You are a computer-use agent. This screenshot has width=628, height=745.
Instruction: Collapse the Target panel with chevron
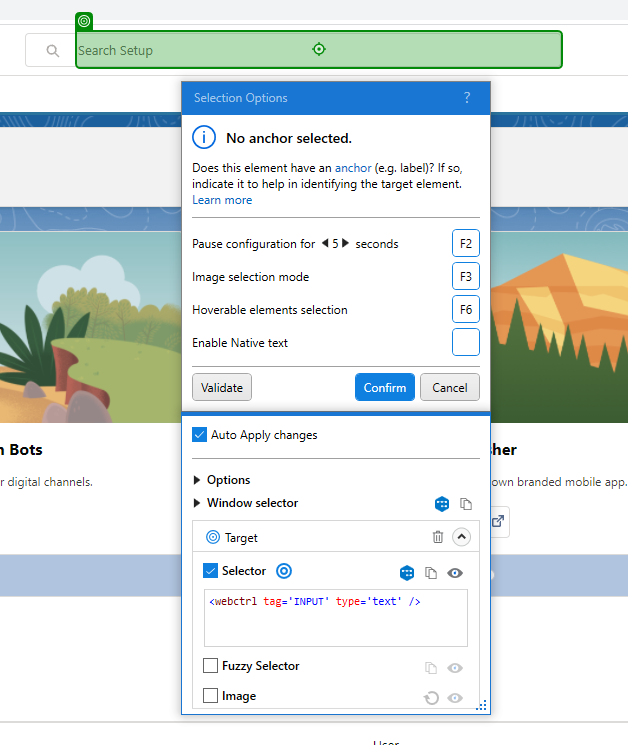coord(461,537)
